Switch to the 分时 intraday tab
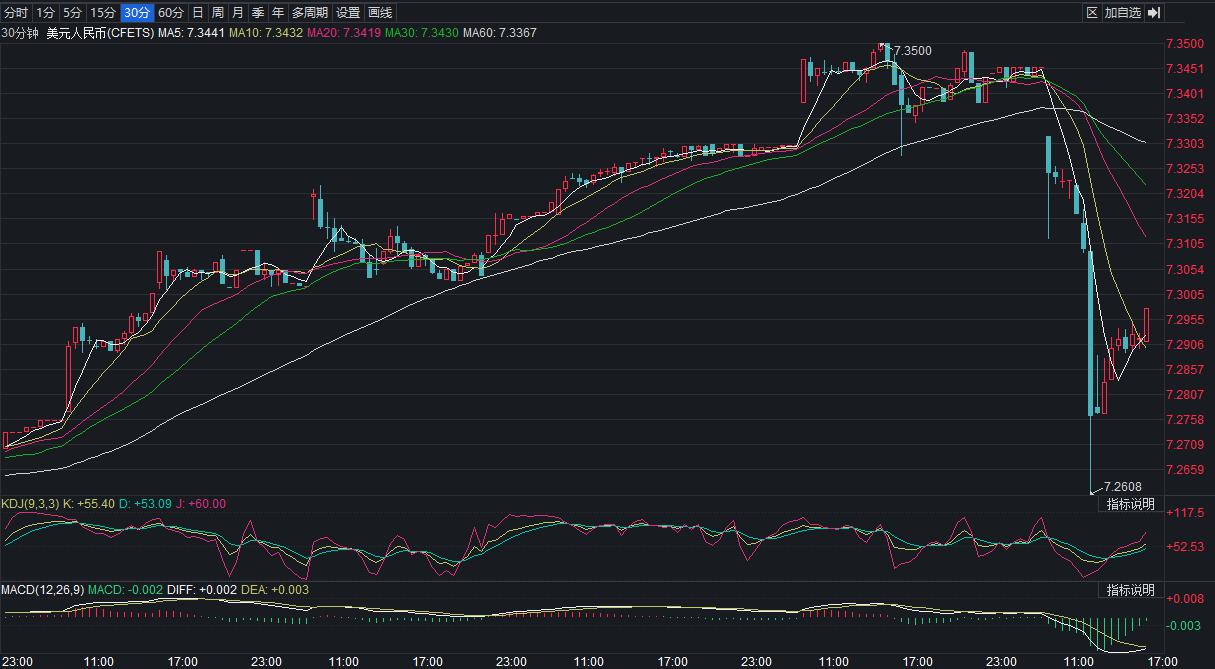The image size is (1215, 669). [16, 13]
